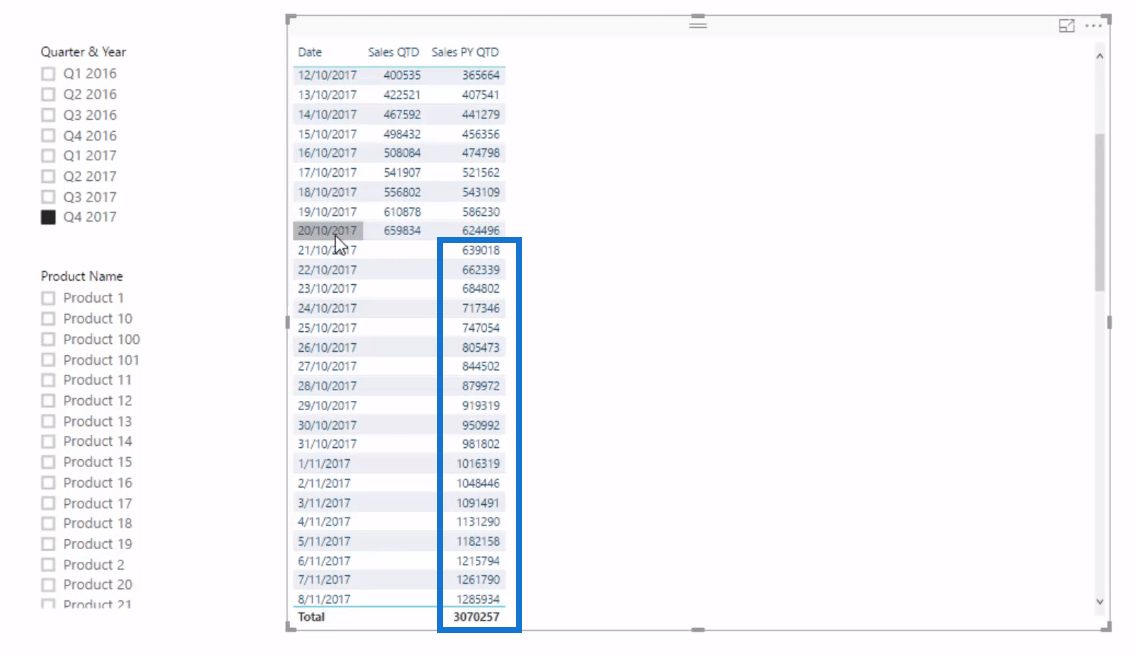This screenshot has height=655, width=1138.
Task: Sort by the Sales QTD column header
Action: [393, 52]
